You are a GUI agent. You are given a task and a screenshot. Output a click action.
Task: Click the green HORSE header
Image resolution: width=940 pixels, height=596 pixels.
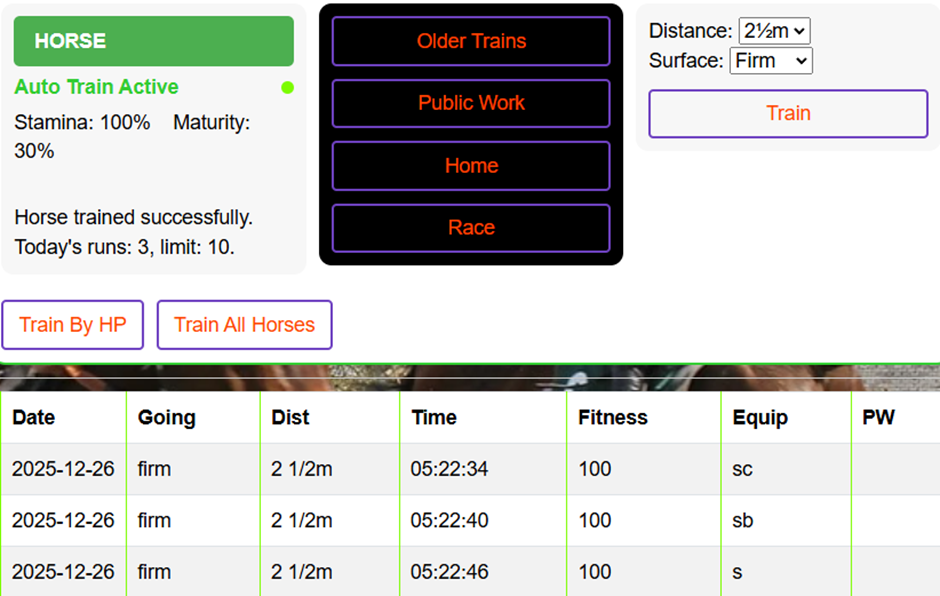point(153,40)
